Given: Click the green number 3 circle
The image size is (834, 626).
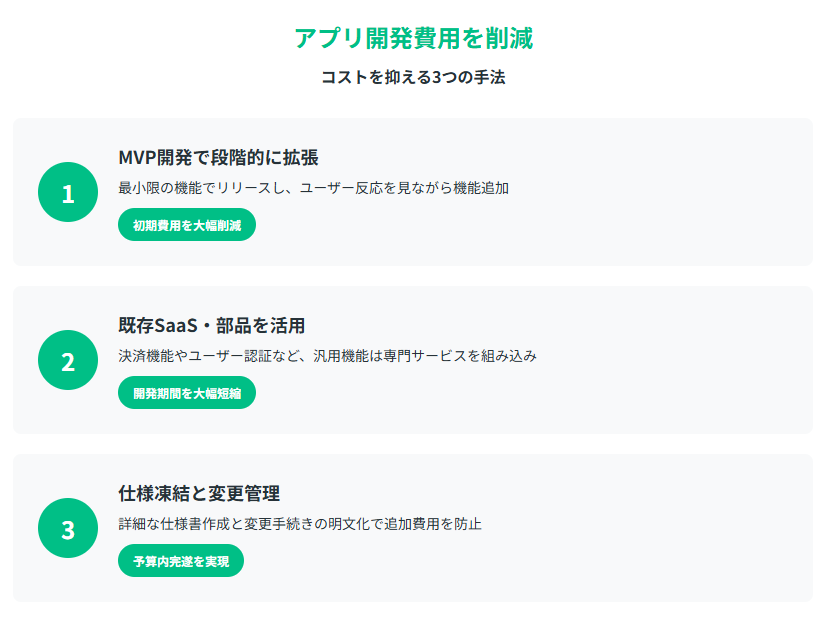Looking at the screenshot, I should (x=68, y=528).
